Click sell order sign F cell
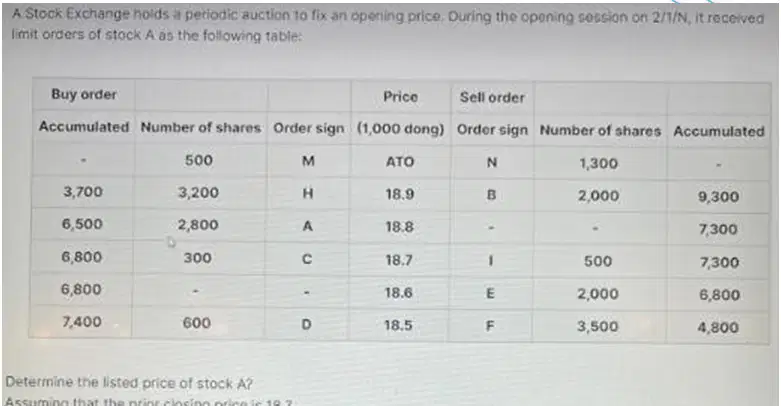This screenshot has width=781, height=406. 490,326
